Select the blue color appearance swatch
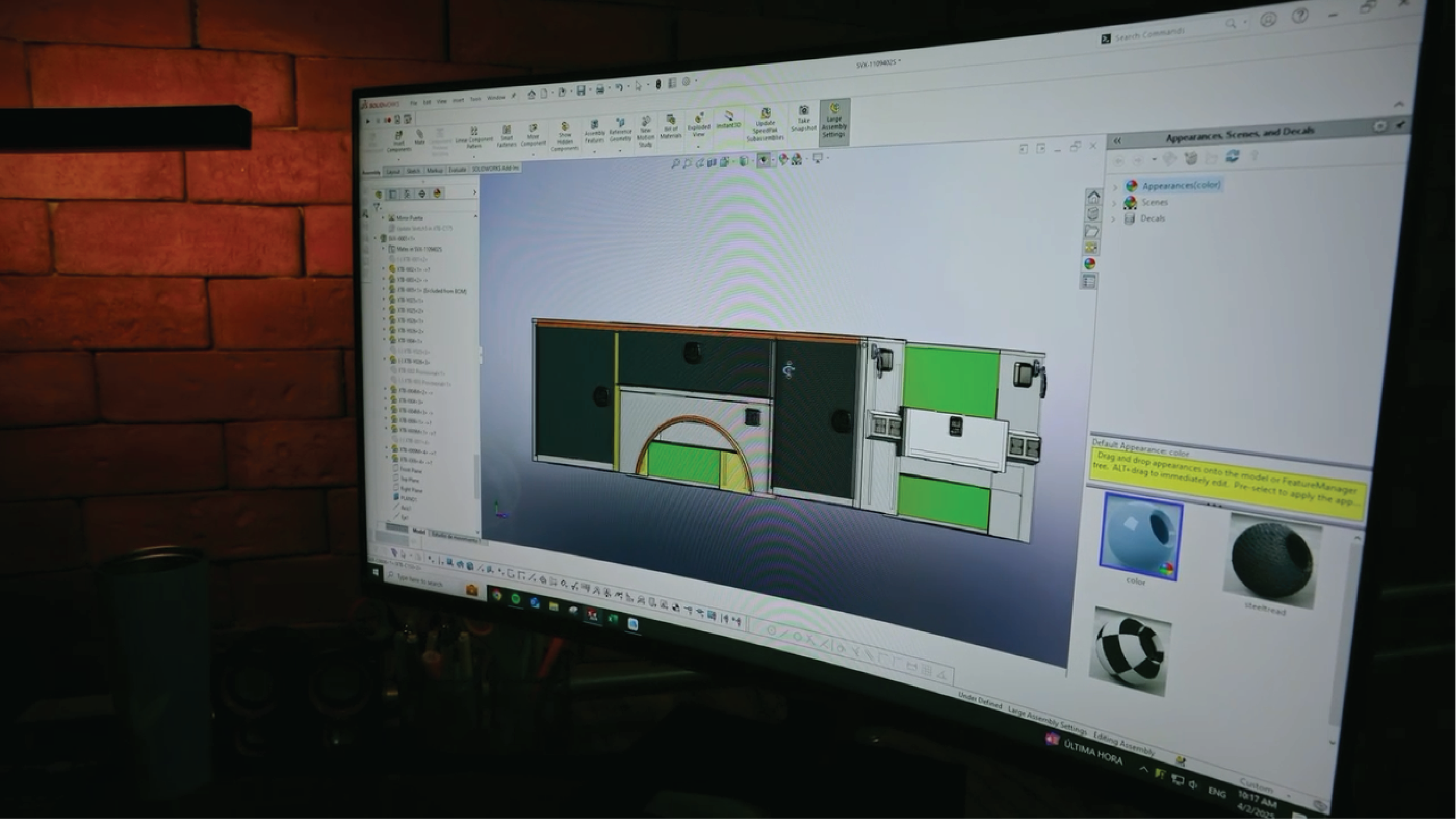Screen dimensions: 1456x819 coord(1140,536)
